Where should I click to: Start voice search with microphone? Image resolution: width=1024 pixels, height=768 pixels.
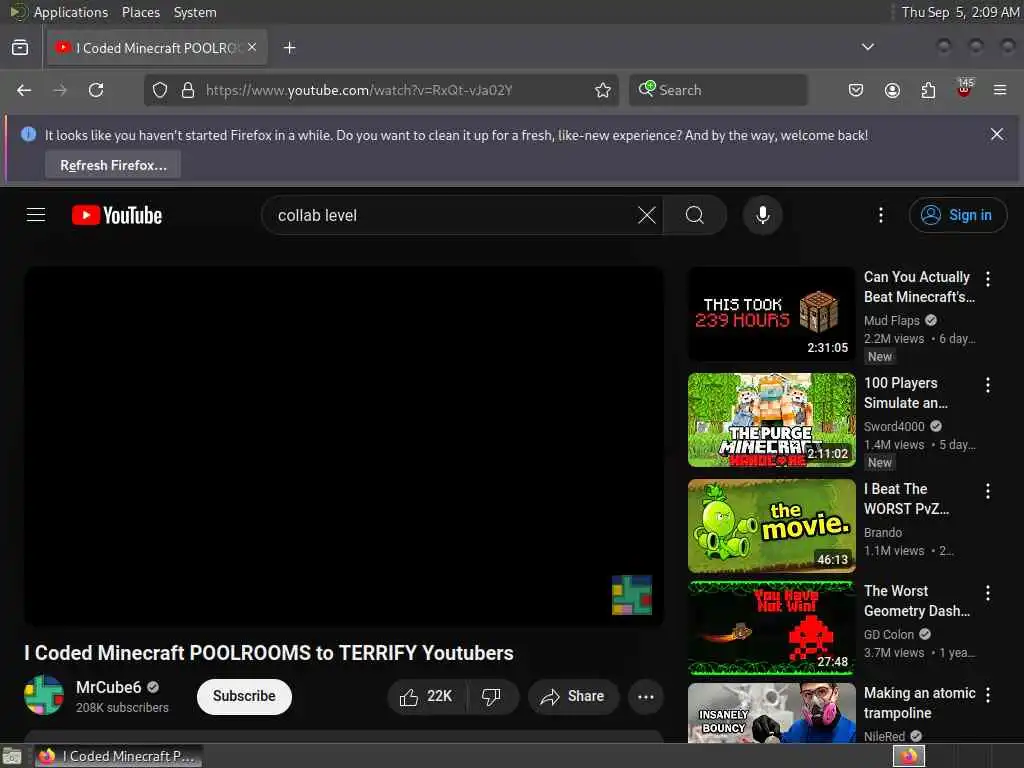point(762,215)
